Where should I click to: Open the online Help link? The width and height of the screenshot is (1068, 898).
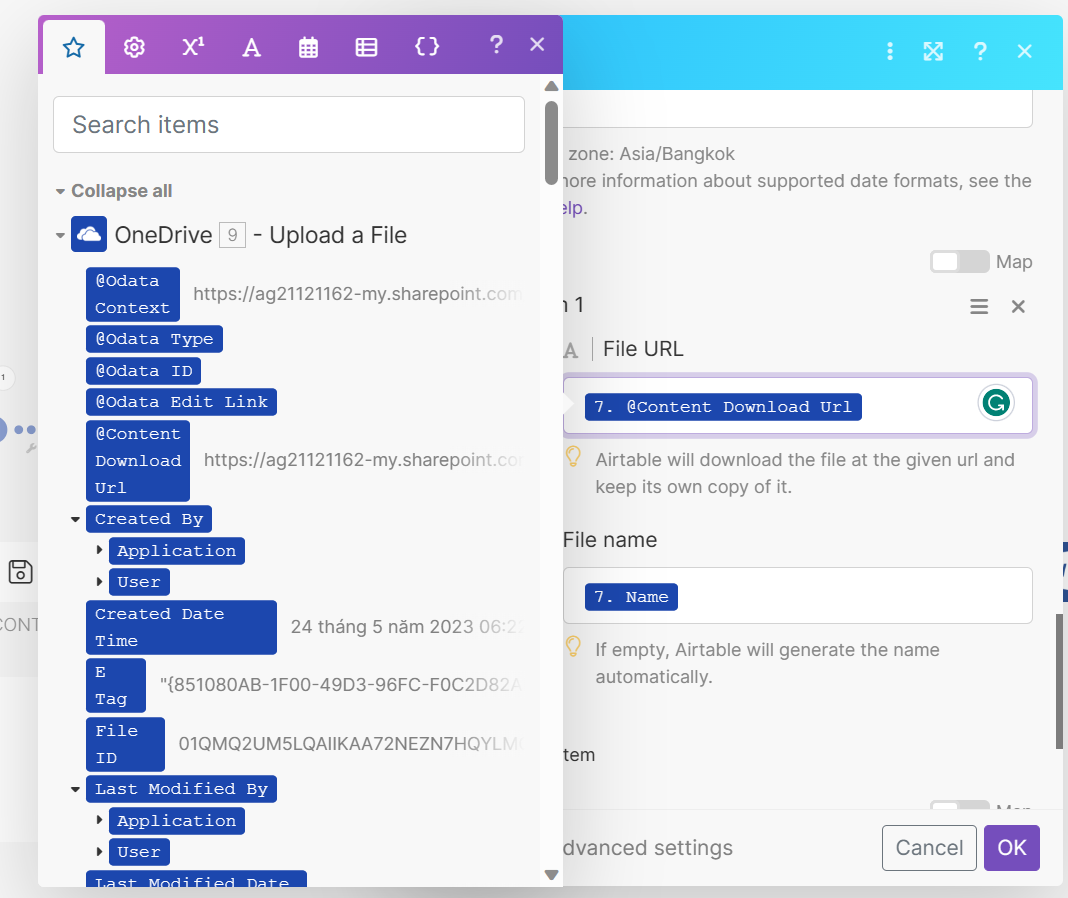[574, 208]
